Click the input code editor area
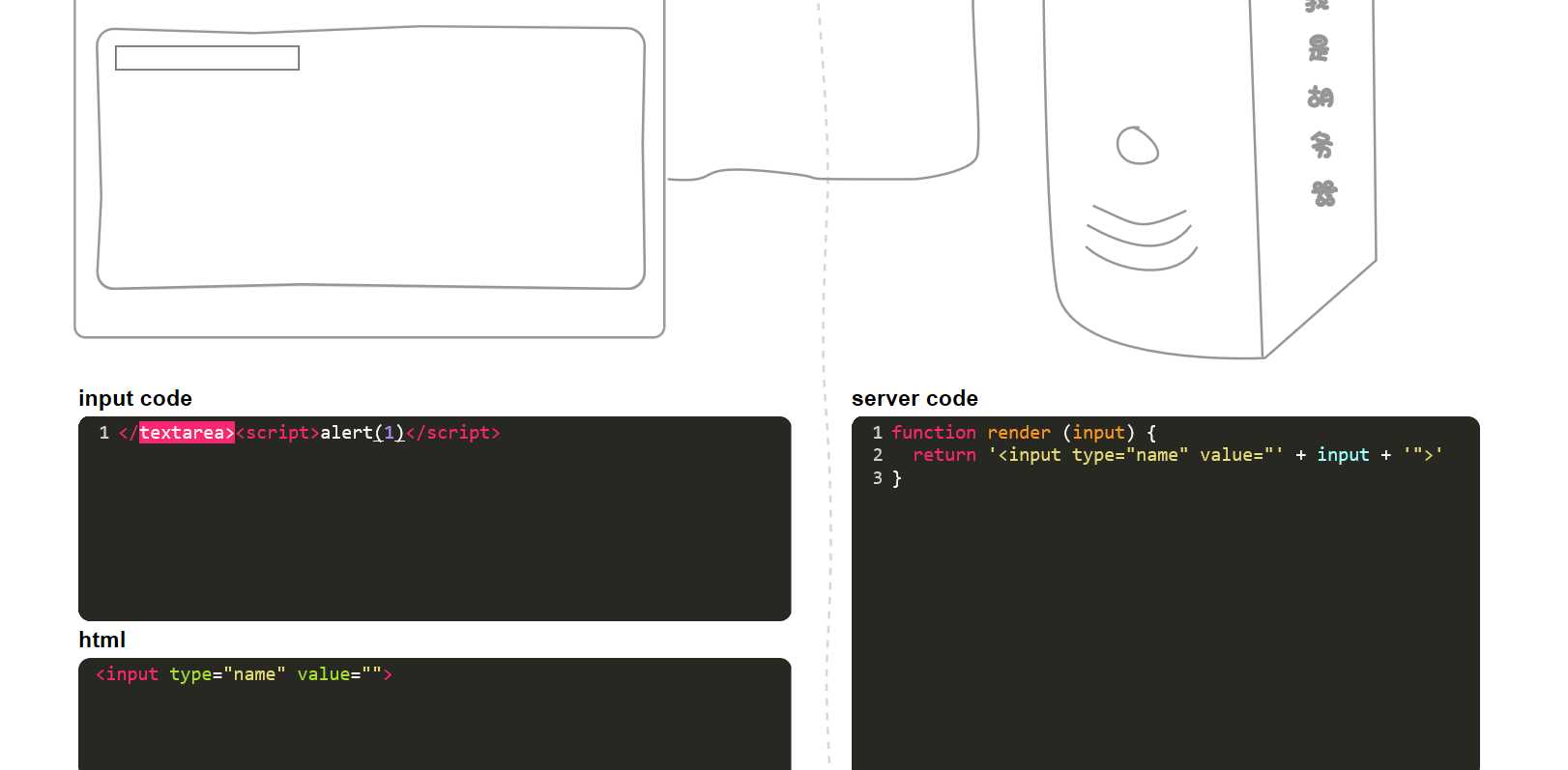The image size is (1568, 770). click(x=435, y=519)
